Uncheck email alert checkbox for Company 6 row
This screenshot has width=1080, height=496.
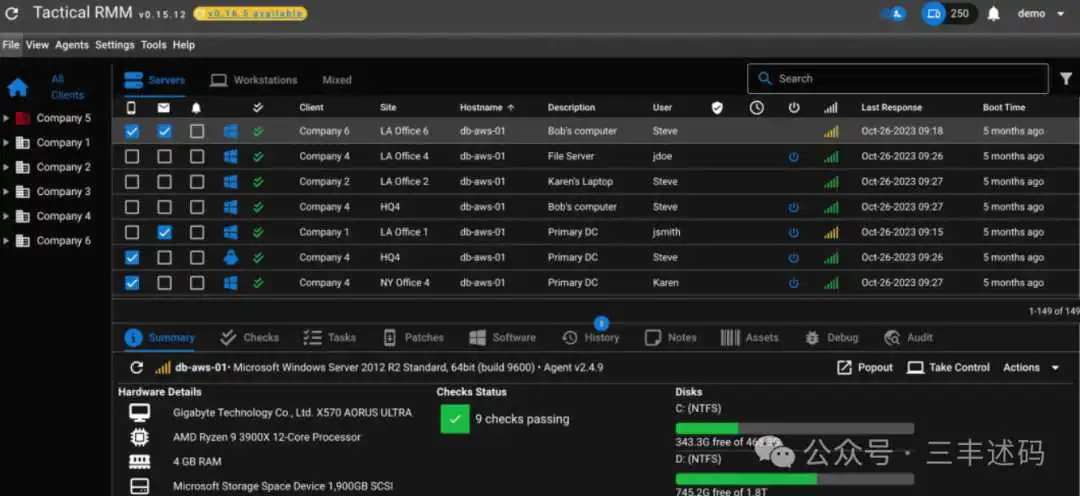(164, 131)
